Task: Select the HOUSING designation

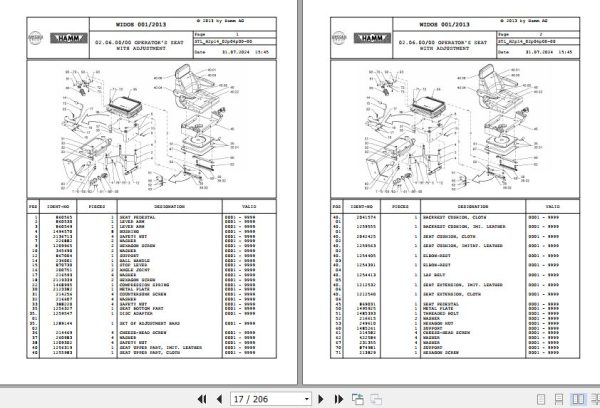Action: (129, 232)
